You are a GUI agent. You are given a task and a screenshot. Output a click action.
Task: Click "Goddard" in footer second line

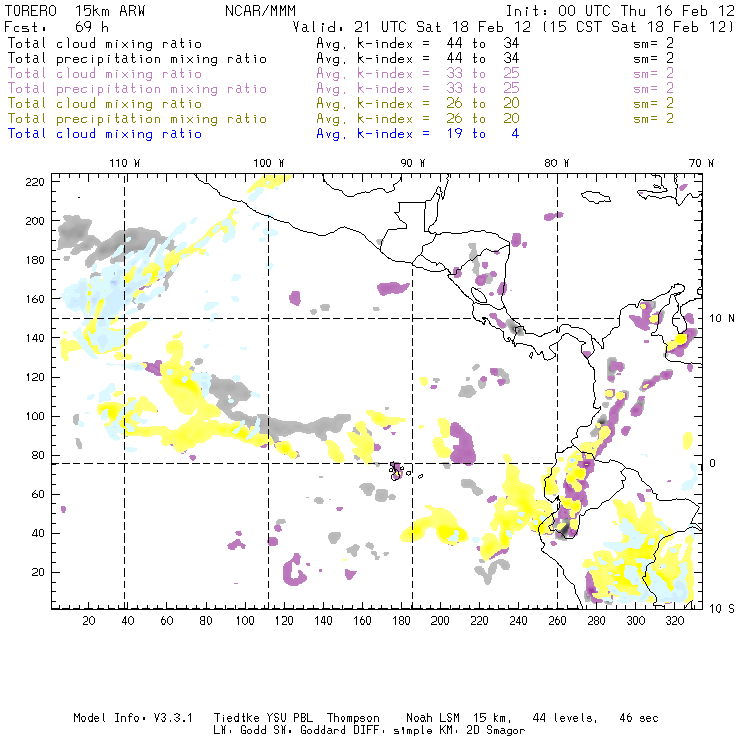tap(323, 731)
